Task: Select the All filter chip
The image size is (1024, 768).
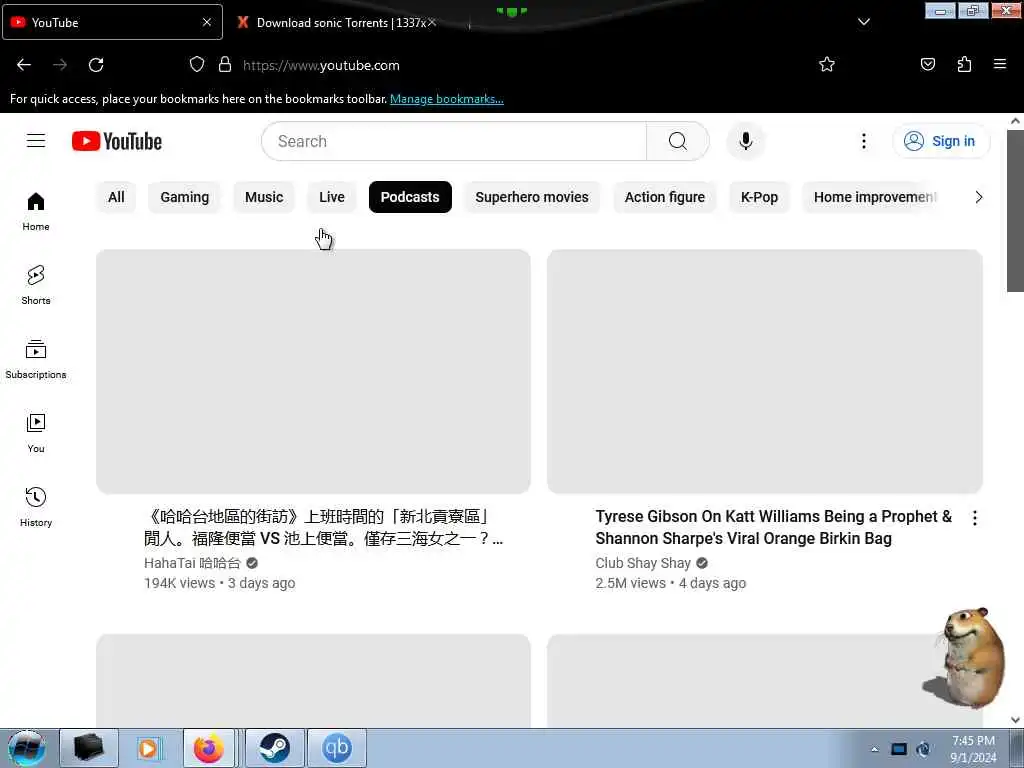Action: point(116,197)
